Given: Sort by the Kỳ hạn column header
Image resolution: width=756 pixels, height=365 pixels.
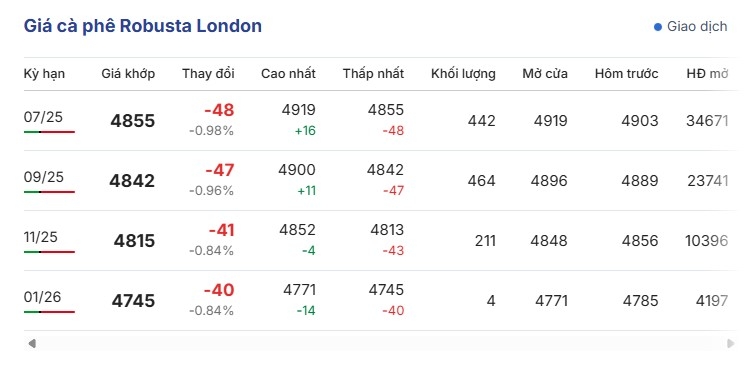Looking at the screenshot, I should [x=44, y=74].
